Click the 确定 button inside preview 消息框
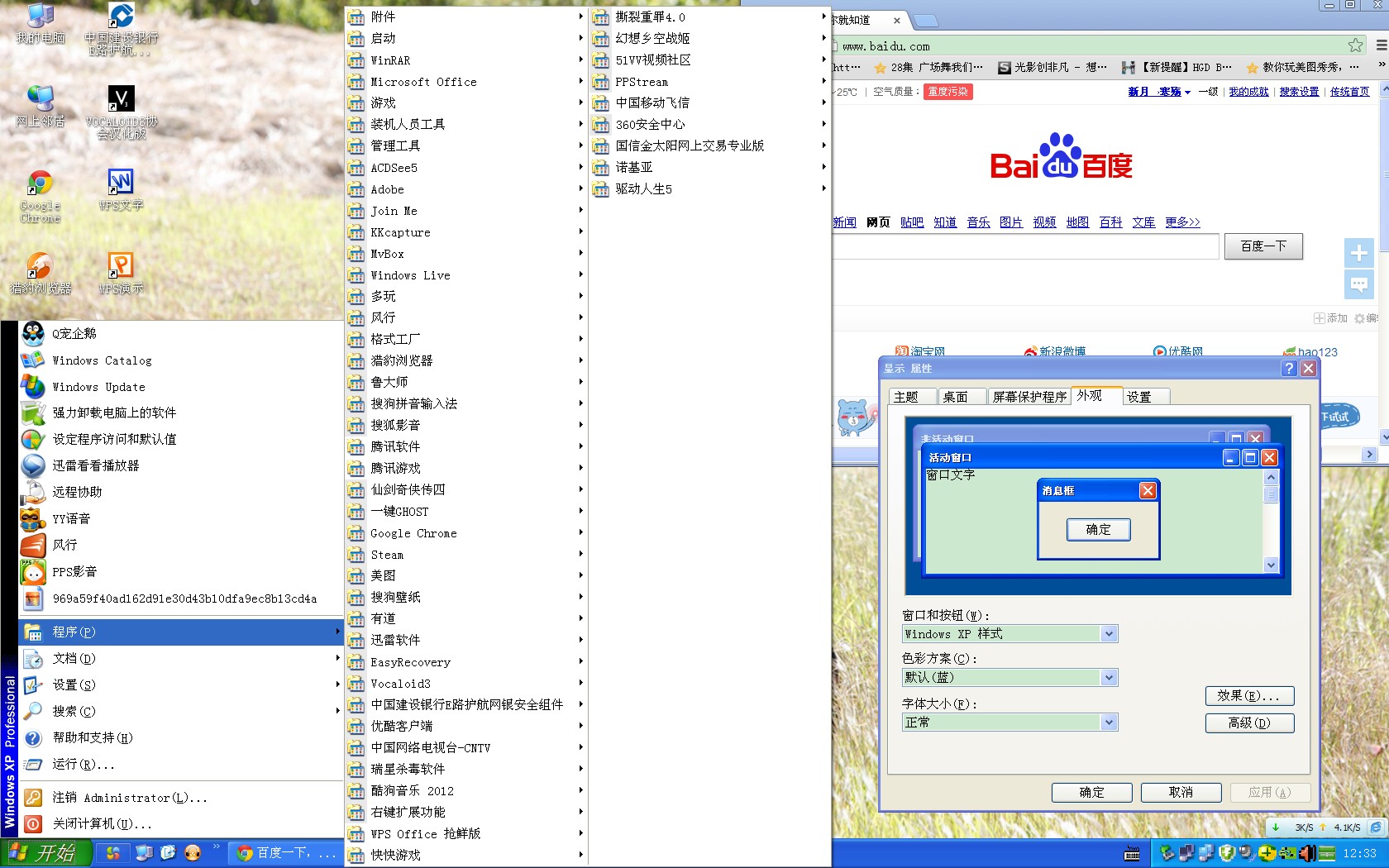The height and width of the screenshot is (868, 1389). pos(1098,530)
